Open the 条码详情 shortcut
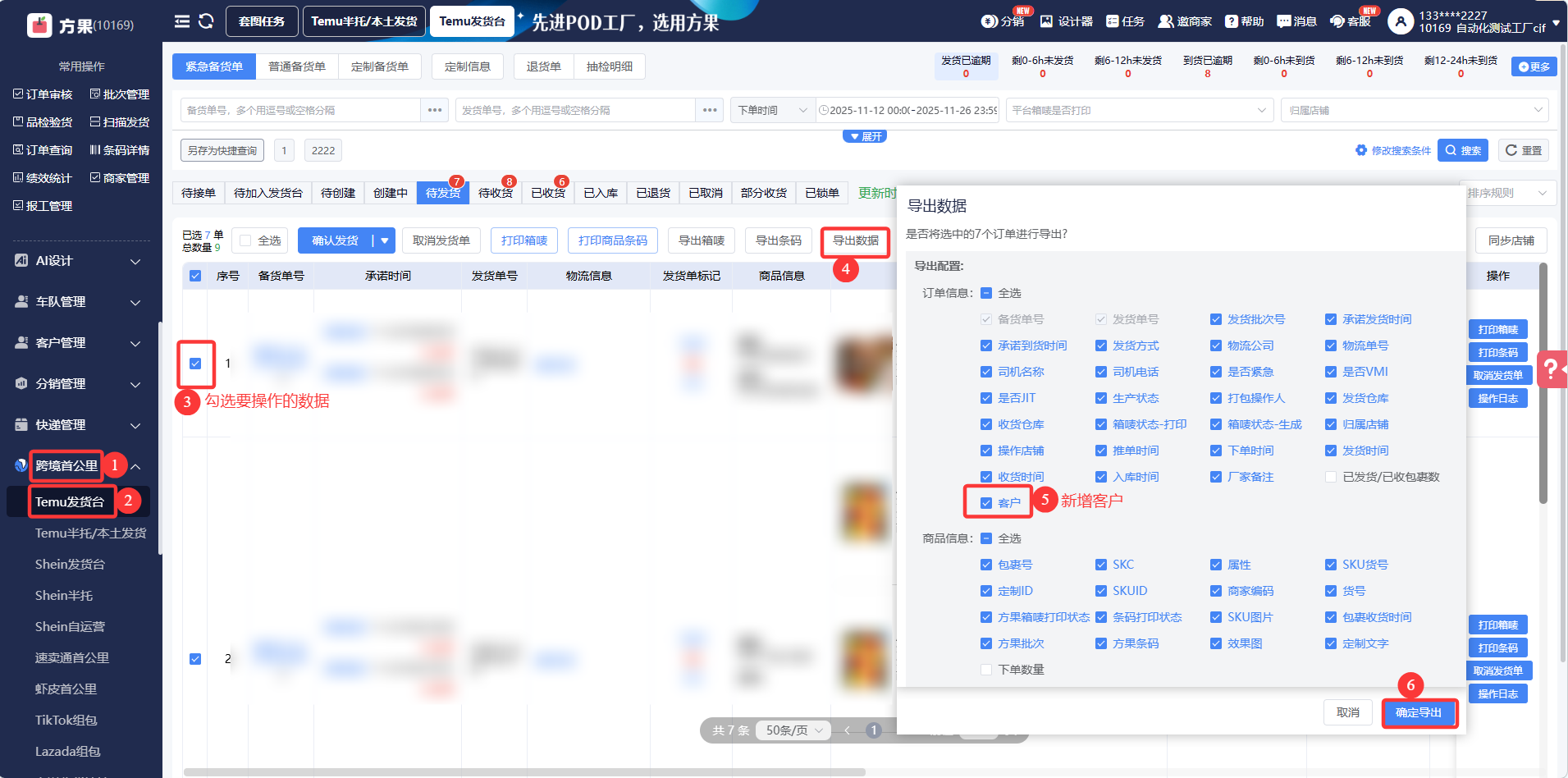The height and width of the screenshot is (778, 1568). (120, 150)
